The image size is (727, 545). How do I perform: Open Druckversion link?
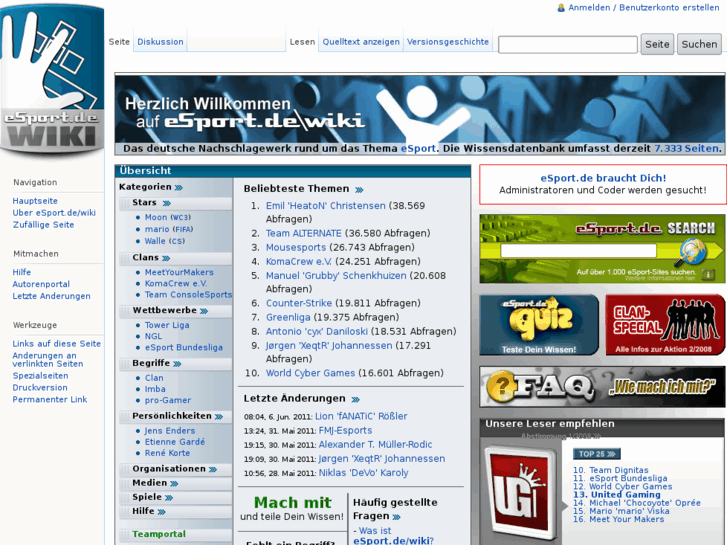[x=40, y=387]
